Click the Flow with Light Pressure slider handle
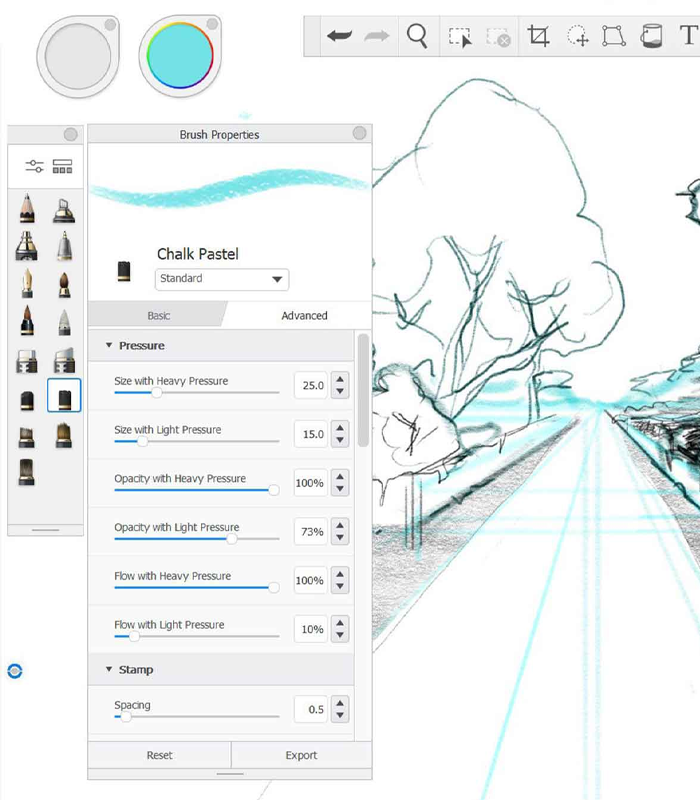The height and width of the screenshot is (800, 700). [x=134, y=636]
